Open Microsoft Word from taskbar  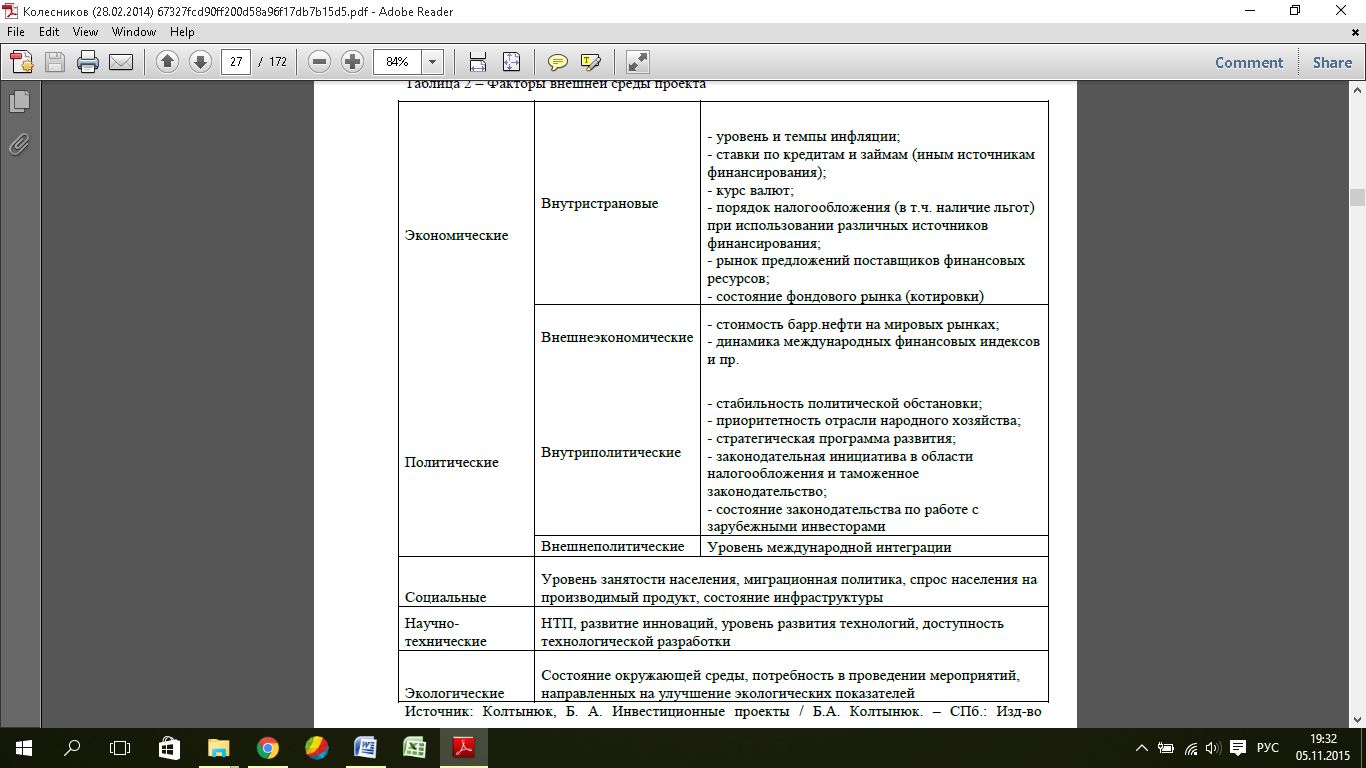(365, 748)
